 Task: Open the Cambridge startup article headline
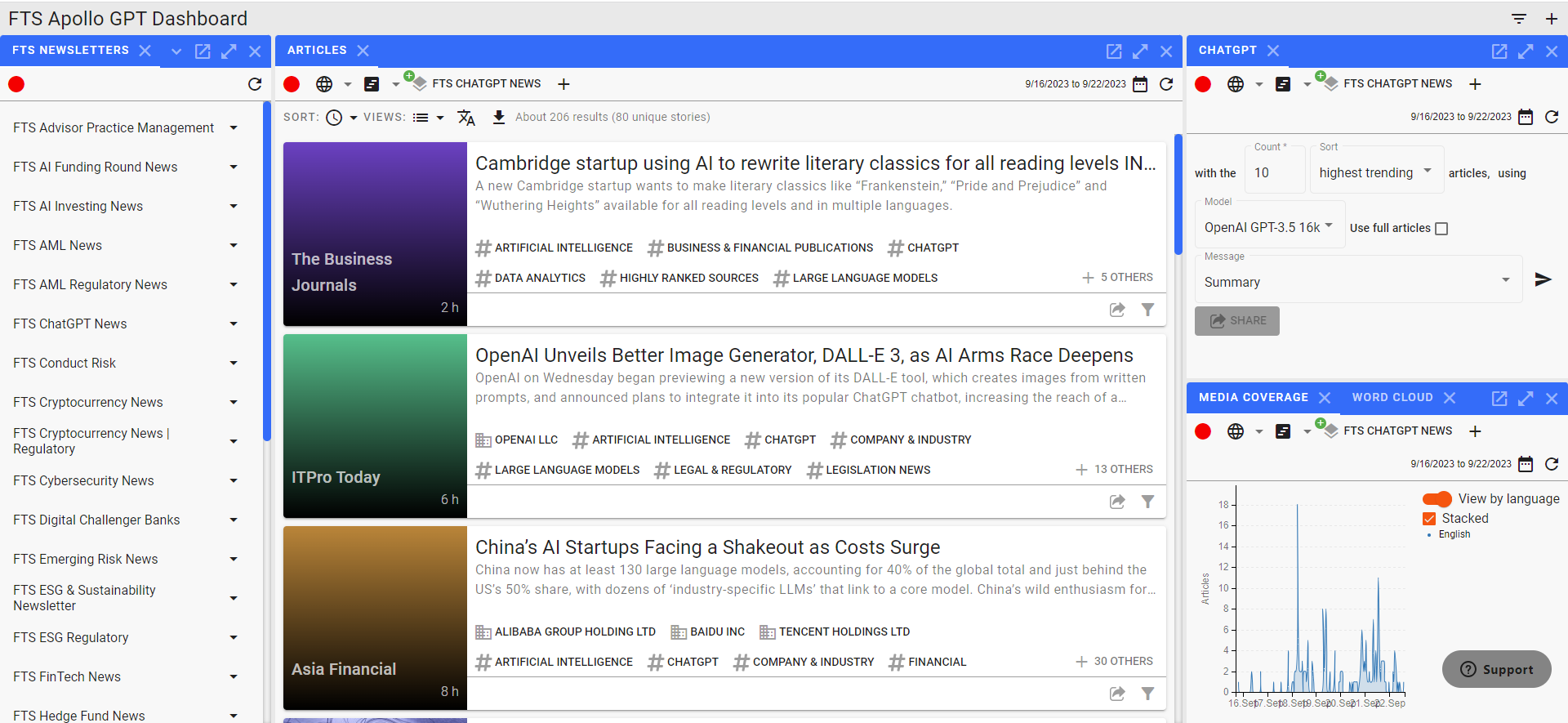816,163
